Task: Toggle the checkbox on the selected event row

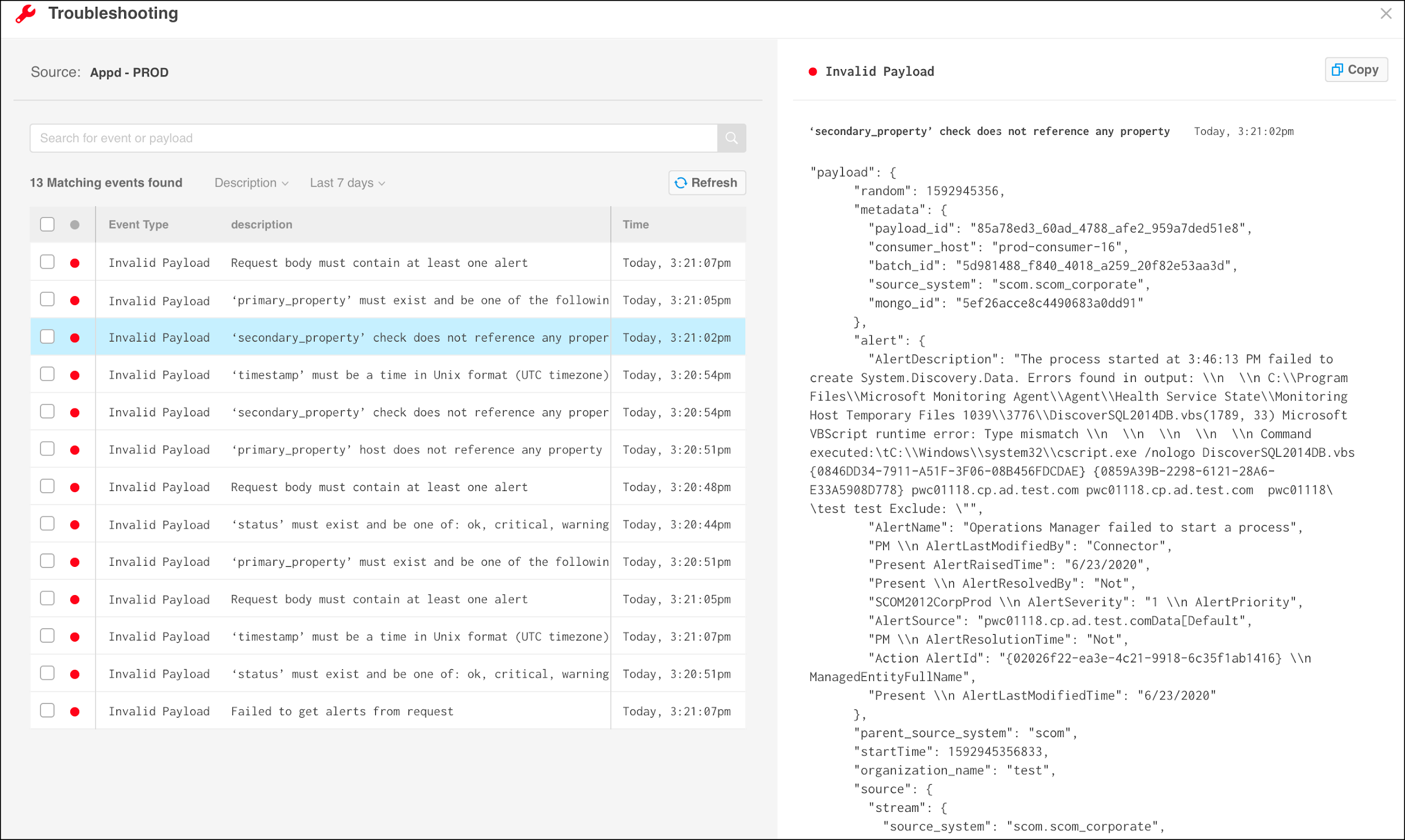Action: 48,337
